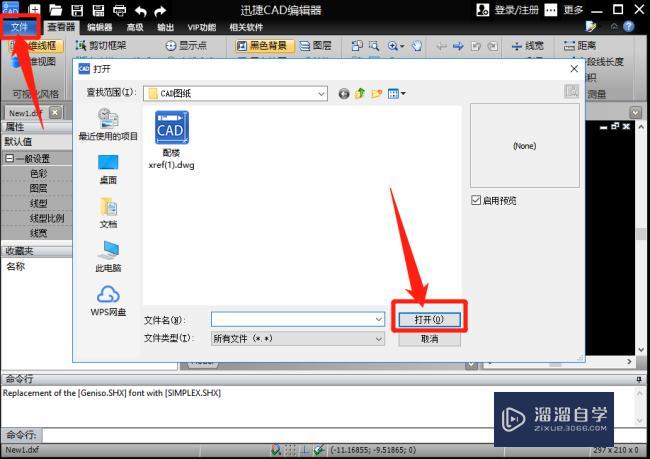Click the 属性 panel header
Screen dimensions: 650x459
[x=36, y=127]
